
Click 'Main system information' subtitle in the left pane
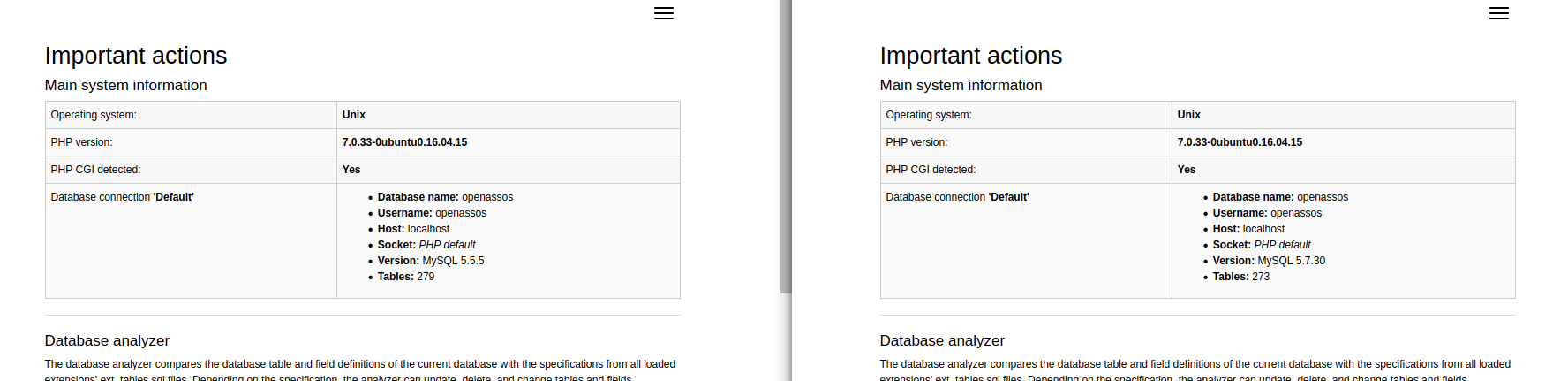click(x=126, y=85)
